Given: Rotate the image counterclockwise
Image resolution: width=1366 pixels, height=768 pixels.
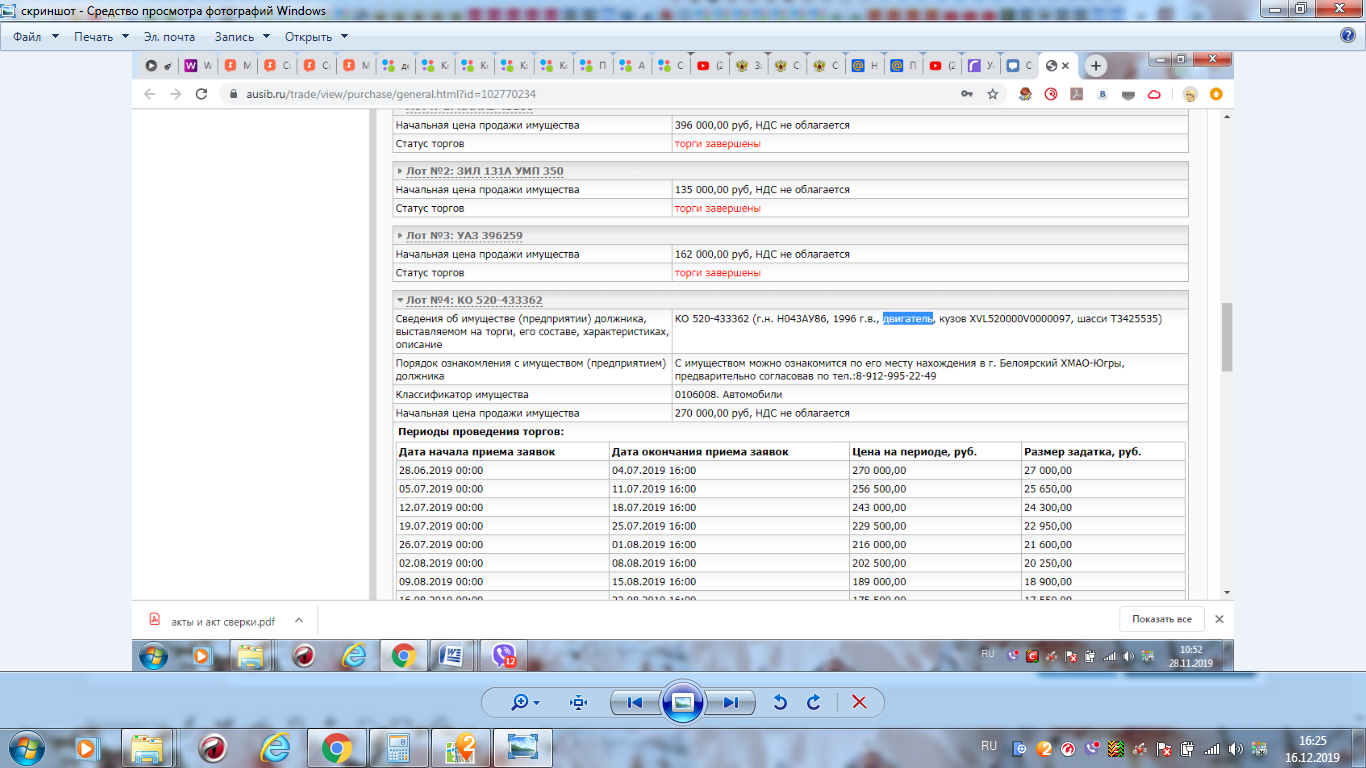Looking at the screenshot, I should [x=780, y=702].
